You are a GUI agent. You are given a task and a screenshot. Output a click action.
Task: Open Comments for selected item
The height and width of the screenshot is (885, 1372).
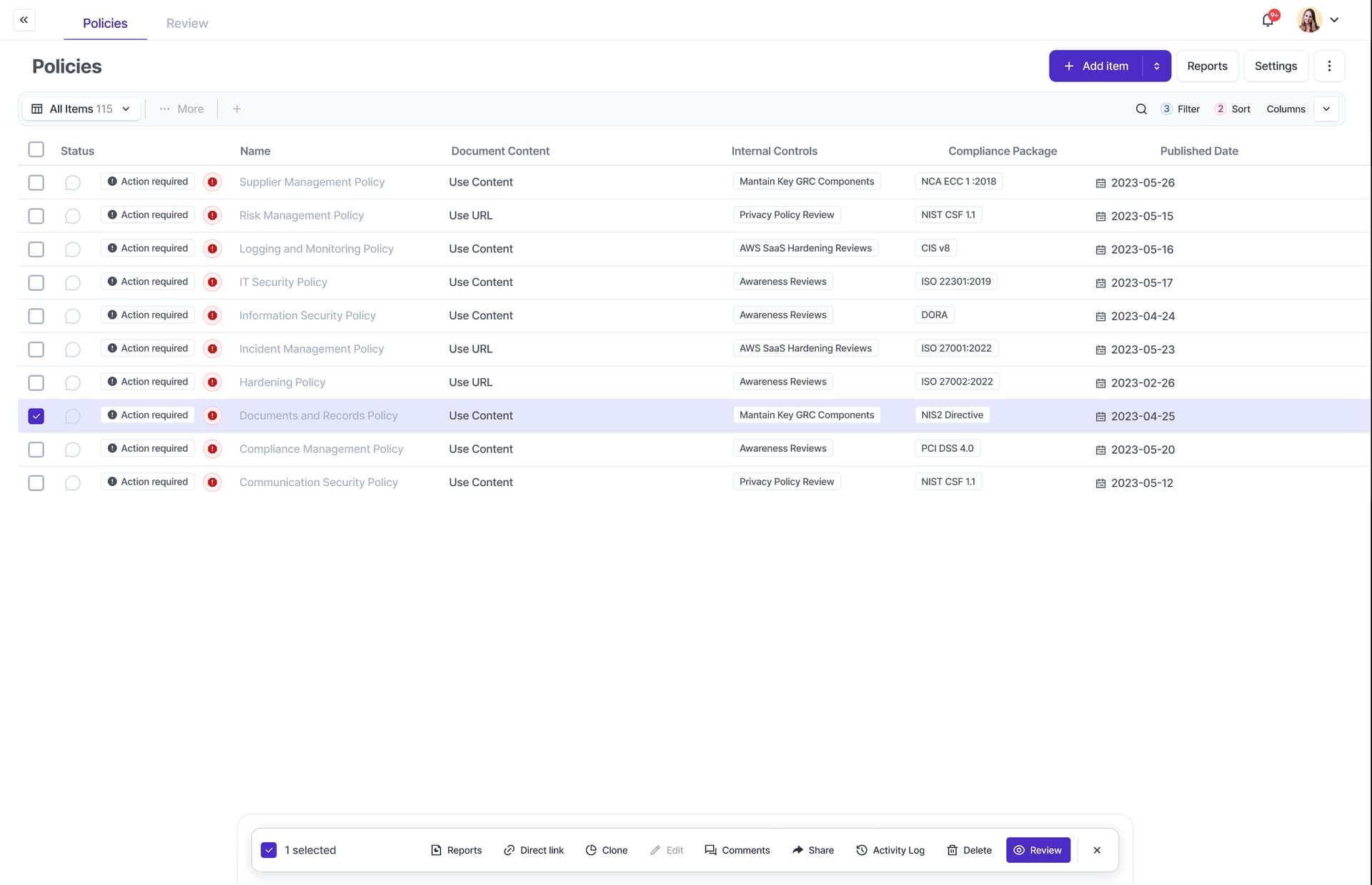point(737,850)
